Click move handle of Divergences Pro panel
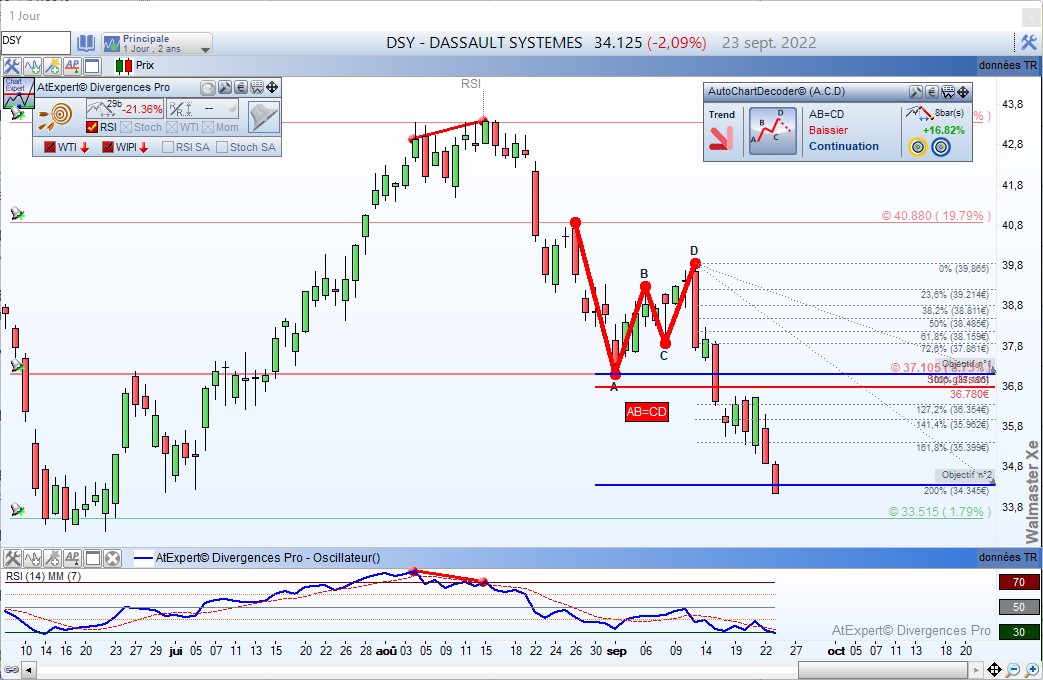Image resolution: width=1043 pixels, height=680 pixels. pyautogui.click(x=272, y=88)
